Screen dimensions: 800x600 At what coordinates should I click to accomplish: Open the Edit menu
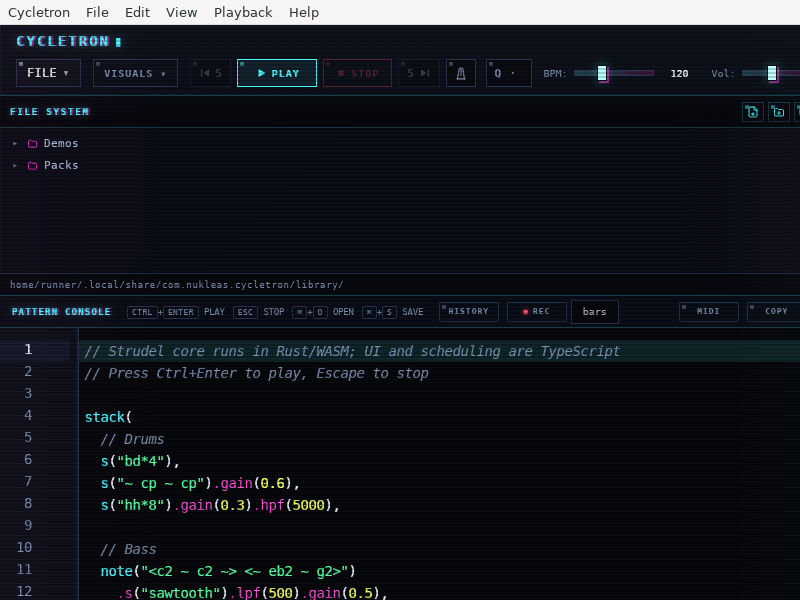pyautogui.click(x=137, y=12)
